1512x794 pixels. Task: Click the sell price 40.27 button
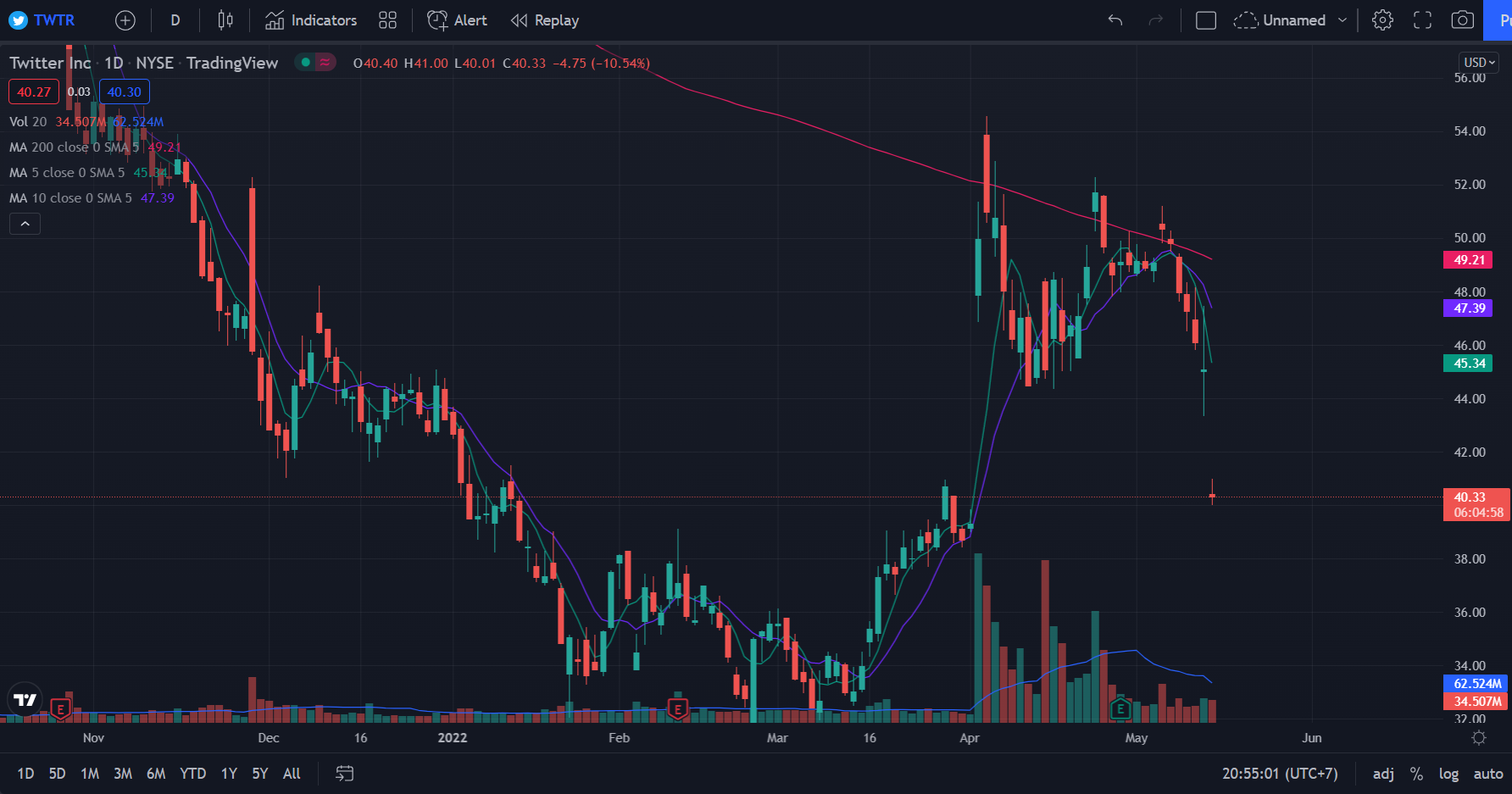(34, 92)
